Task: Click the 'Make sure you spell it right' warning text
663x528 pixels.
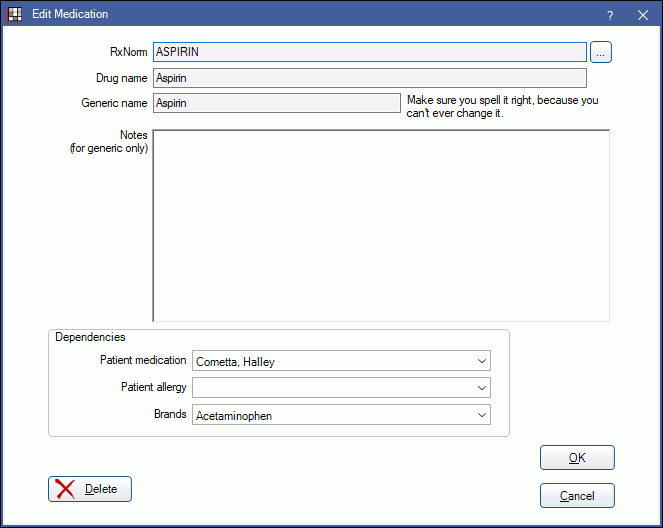Action: pos(502,107)
